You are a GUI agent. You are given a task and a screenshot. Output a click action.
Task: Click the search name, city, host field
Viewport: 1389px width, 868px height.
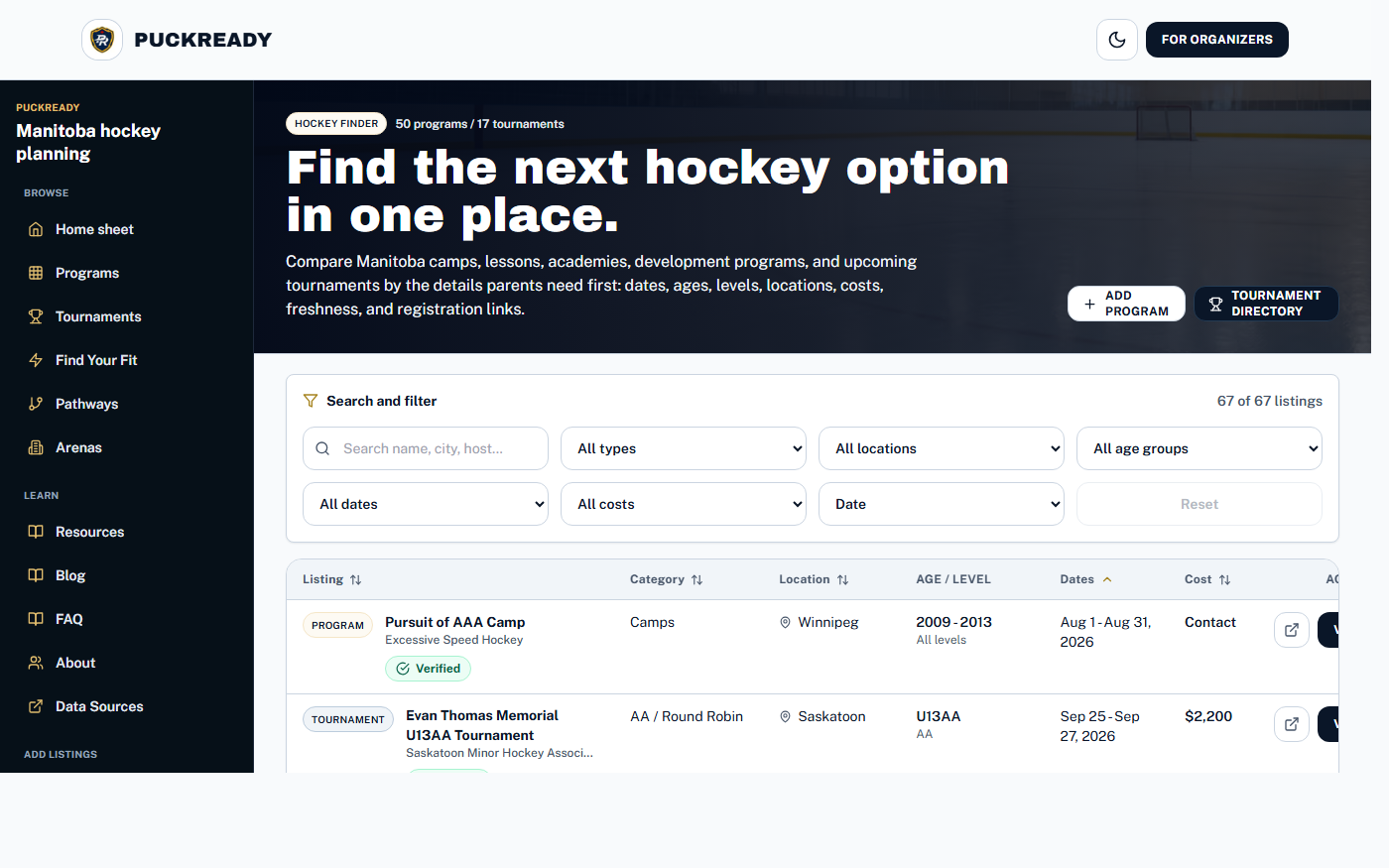[426, 448]
